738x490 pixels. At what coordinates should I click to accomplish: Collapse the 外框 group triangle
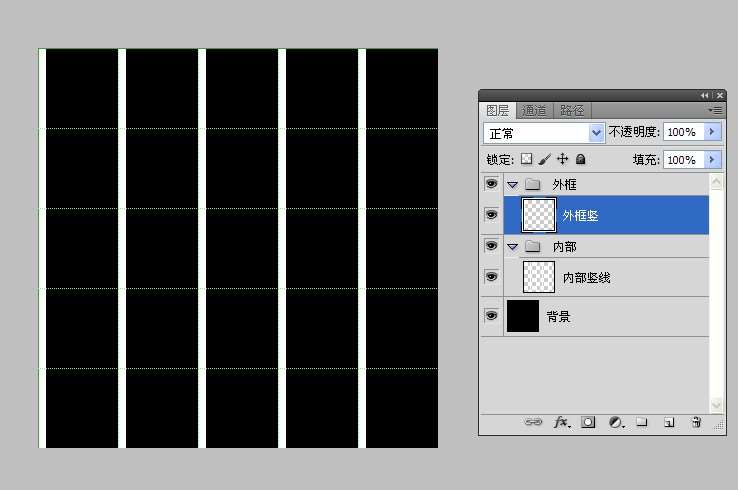pyautogui.click(x=512, y=185)
